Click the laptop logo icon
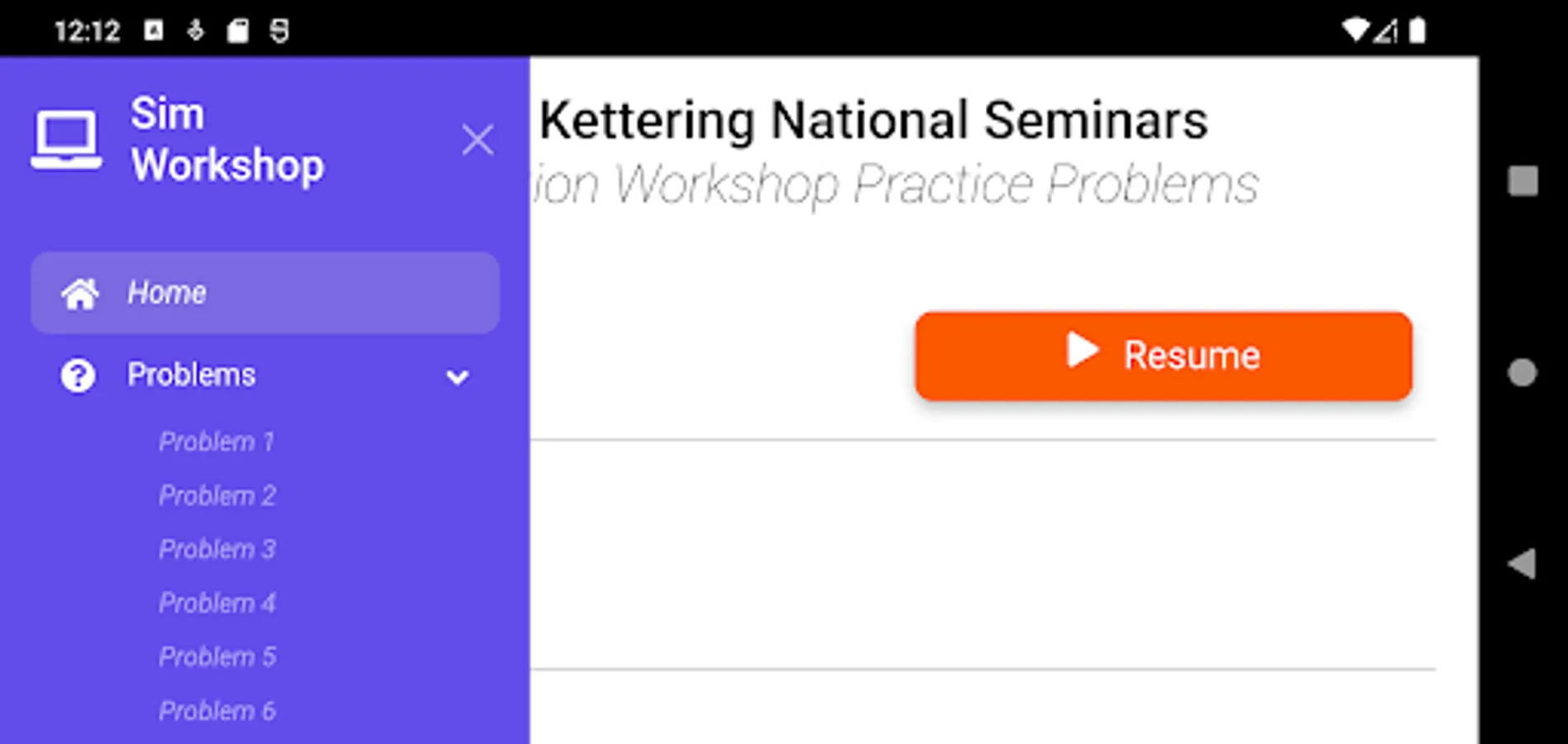This screenshot has height=744, width=1568. click(66, 139)
